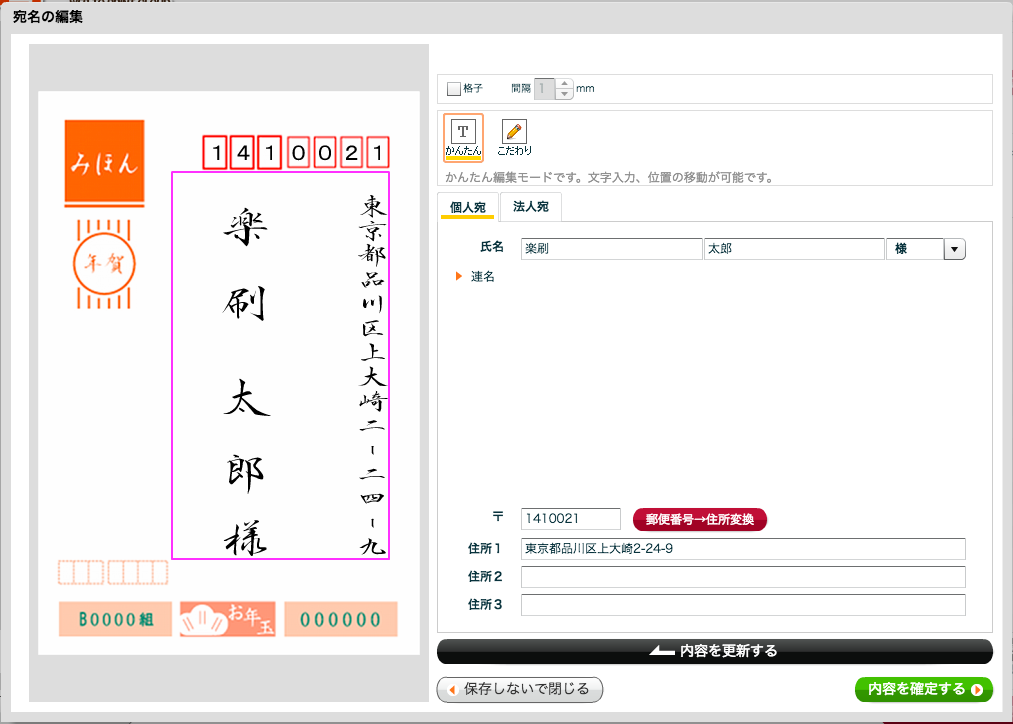The image size is (1013, 724).
Task: Click the orange みほん stamp on postcard
Action: pos(104,163)
